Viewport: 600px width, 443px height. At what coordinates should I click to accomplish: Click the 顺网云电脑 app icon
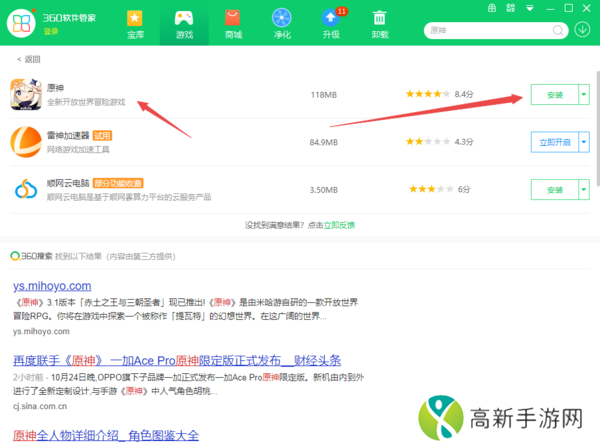(26, 189)
